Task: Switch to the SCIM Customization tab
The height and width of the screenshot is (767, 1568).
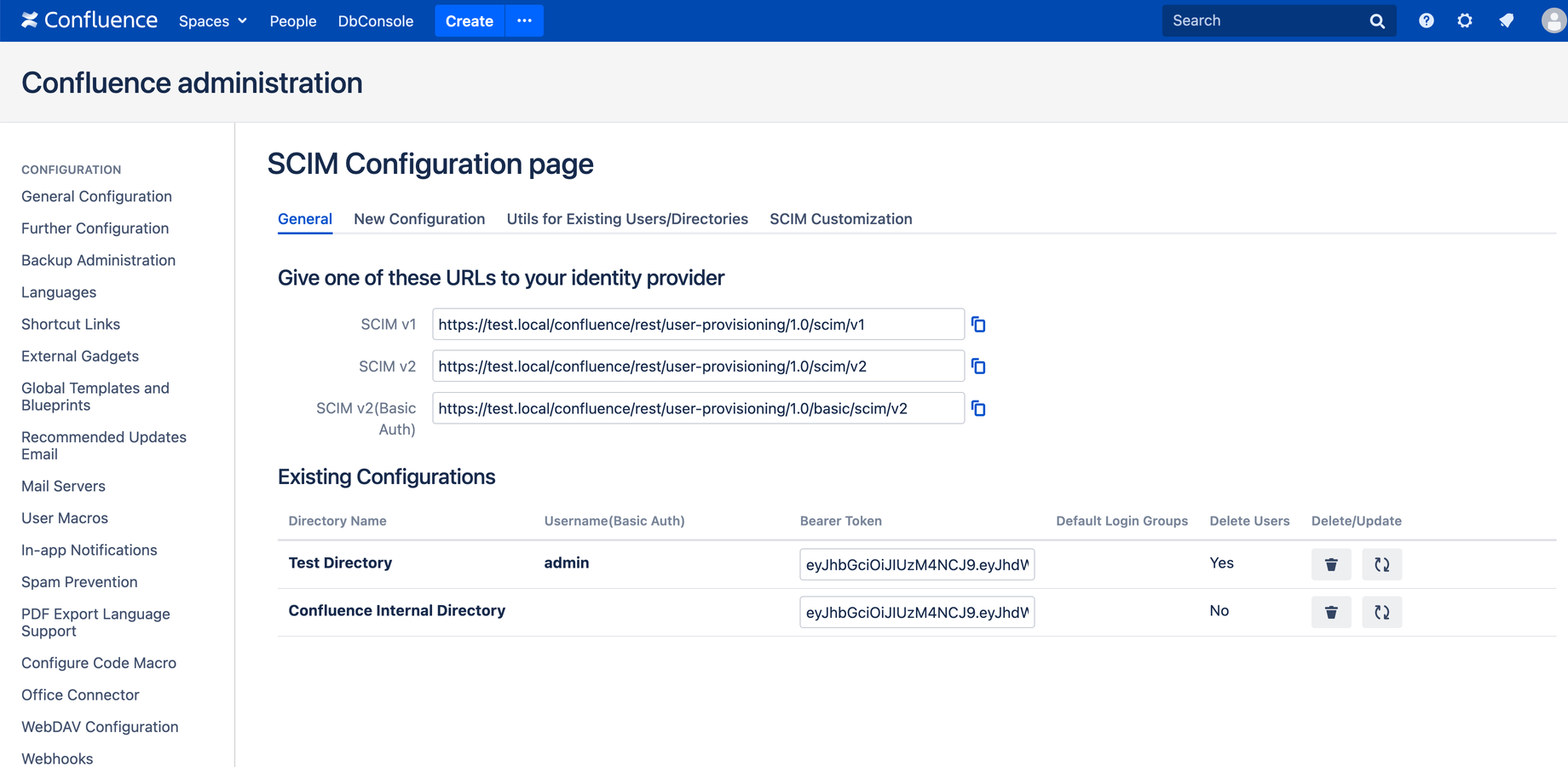Action: coord(841,219)
